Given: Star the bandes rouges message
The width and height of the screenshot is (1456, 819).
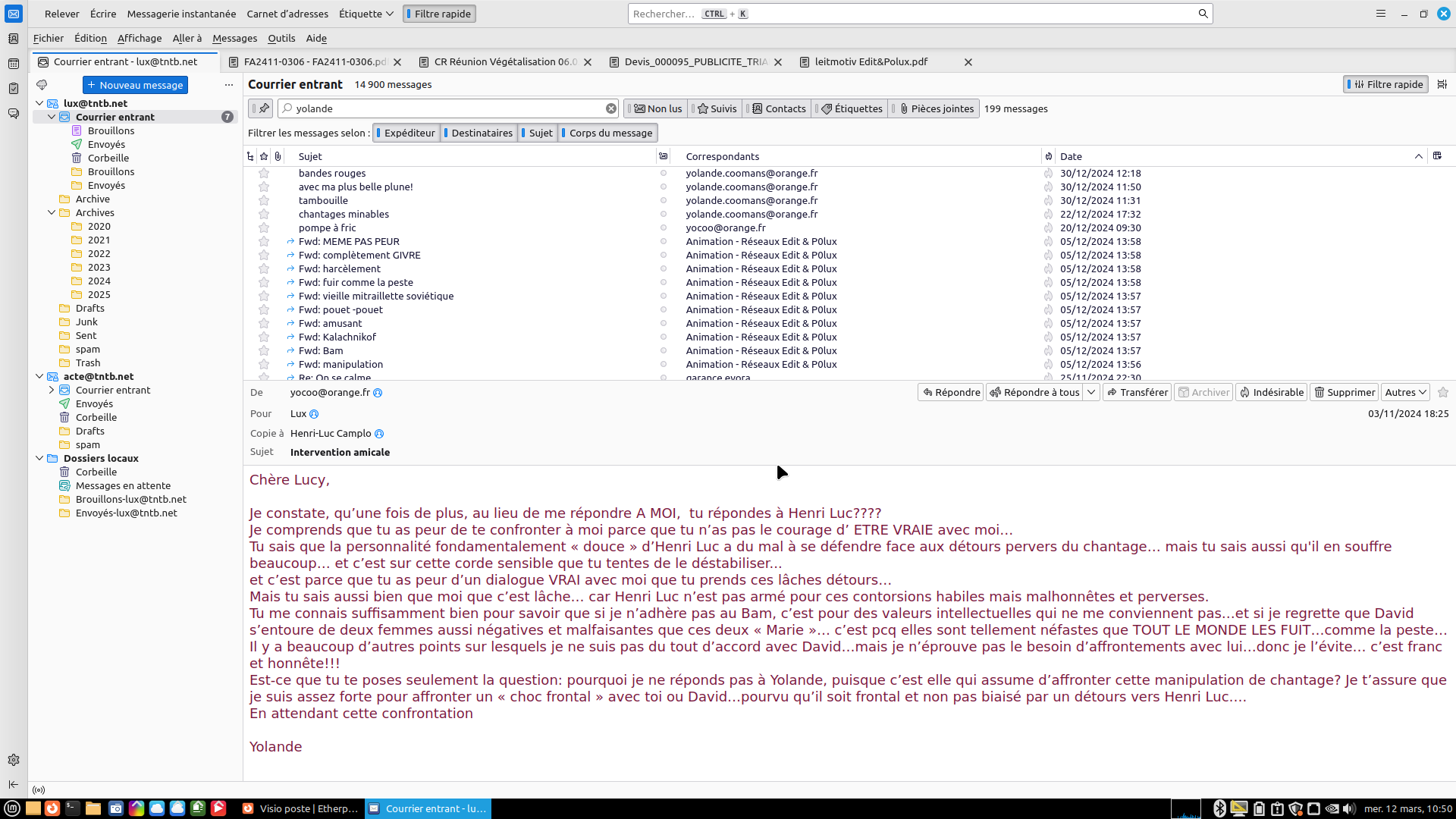Looking at the screenshot, I should [x=264, y=173].
